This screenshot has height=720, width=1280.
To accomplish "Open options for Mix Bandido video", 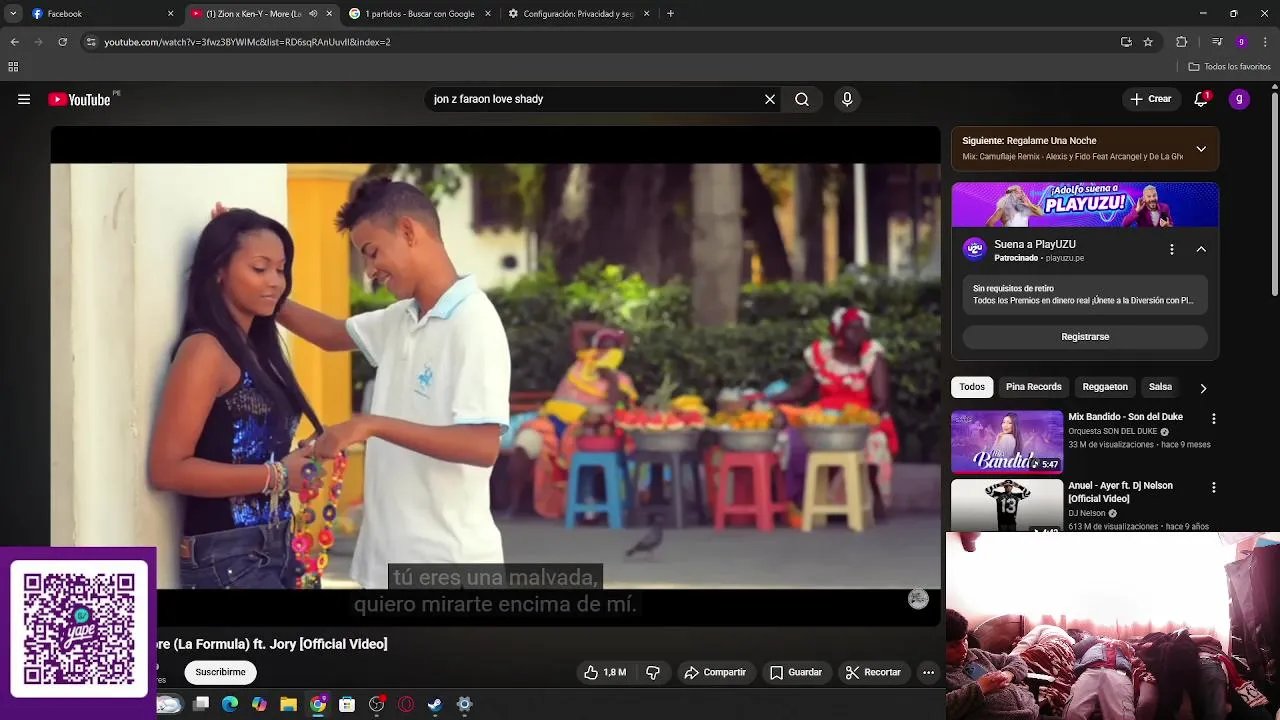I will (x=1214, y=419).
